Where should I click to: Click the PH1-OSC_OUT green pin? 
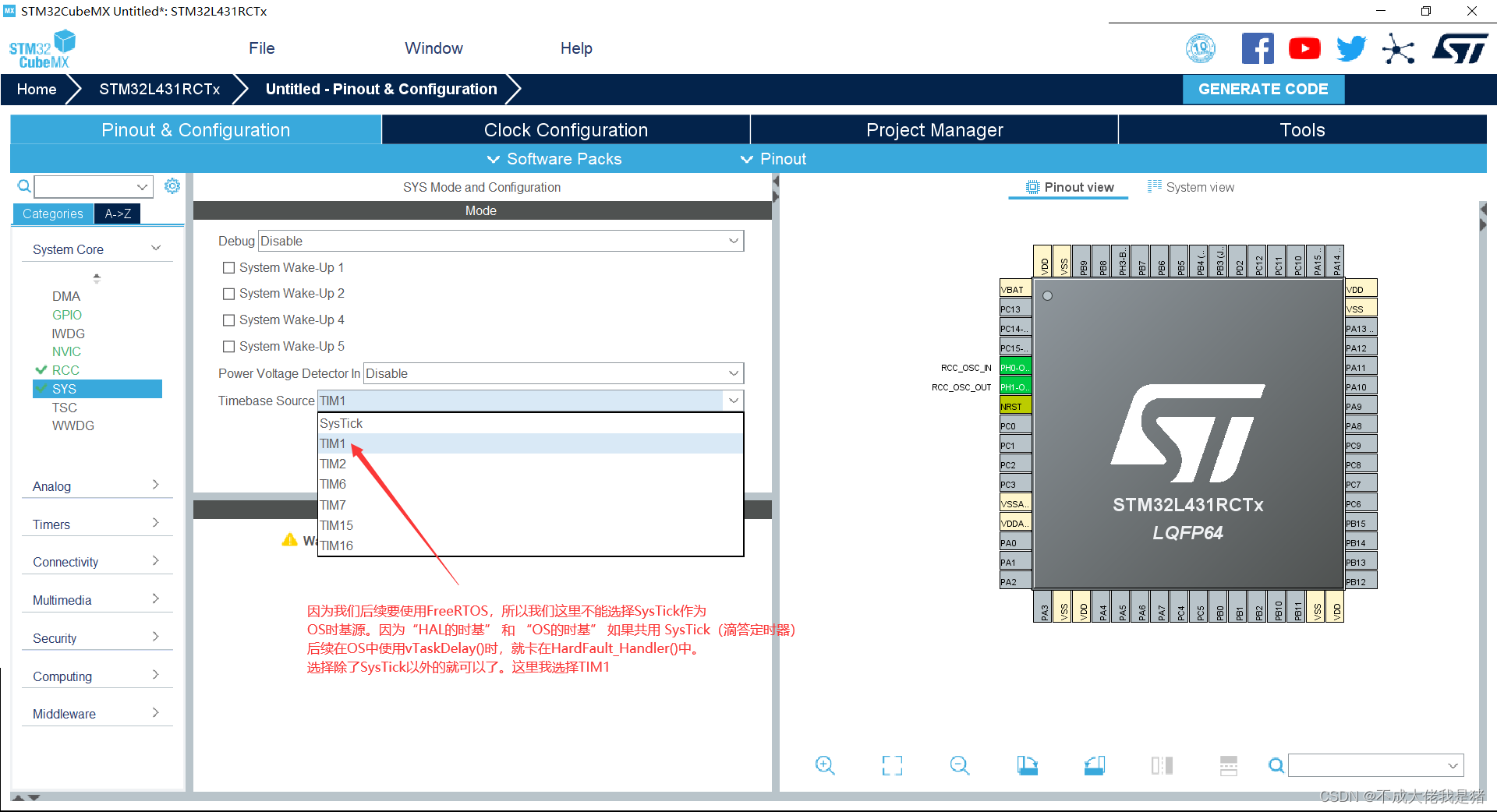1015,387
